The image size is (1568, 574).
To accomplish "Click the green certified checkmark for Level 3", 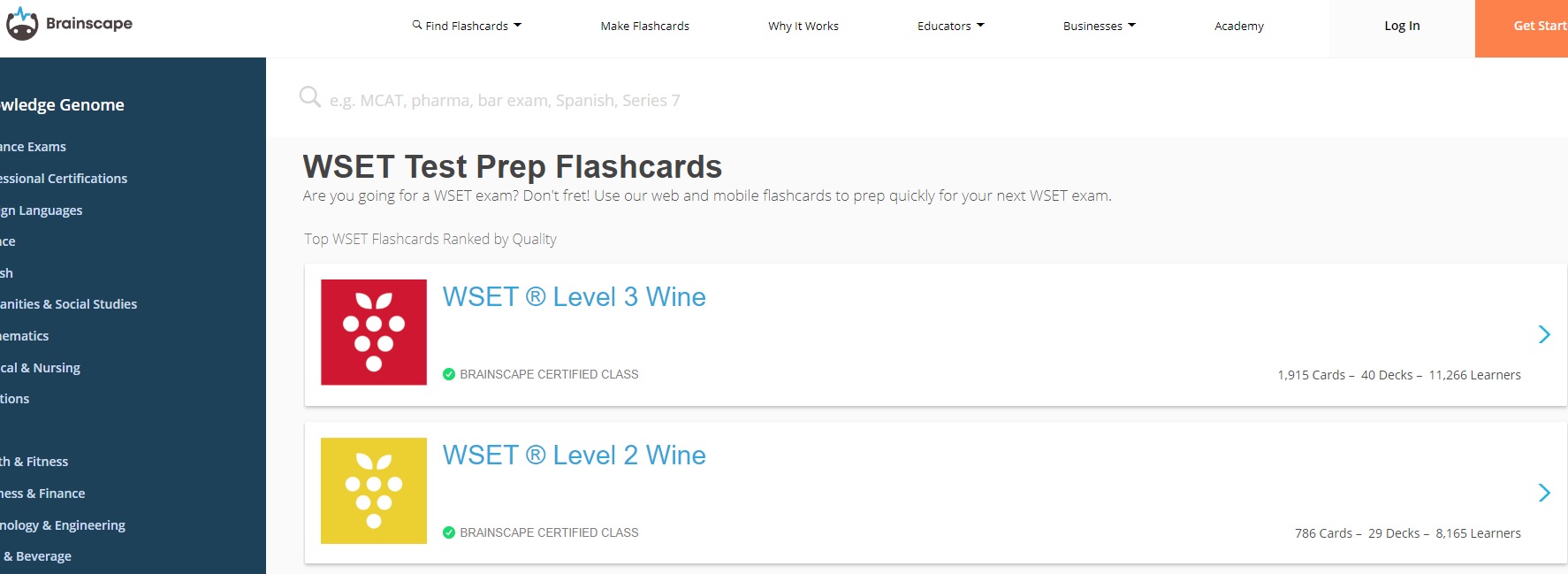I will click(449, 374).
